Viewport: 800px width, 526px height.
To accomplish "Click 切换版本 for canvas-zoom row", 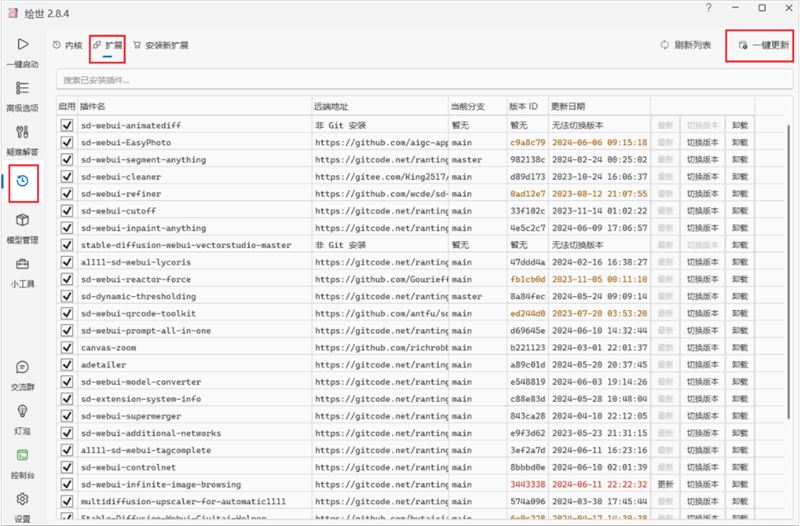I will [x=703, y=347].
